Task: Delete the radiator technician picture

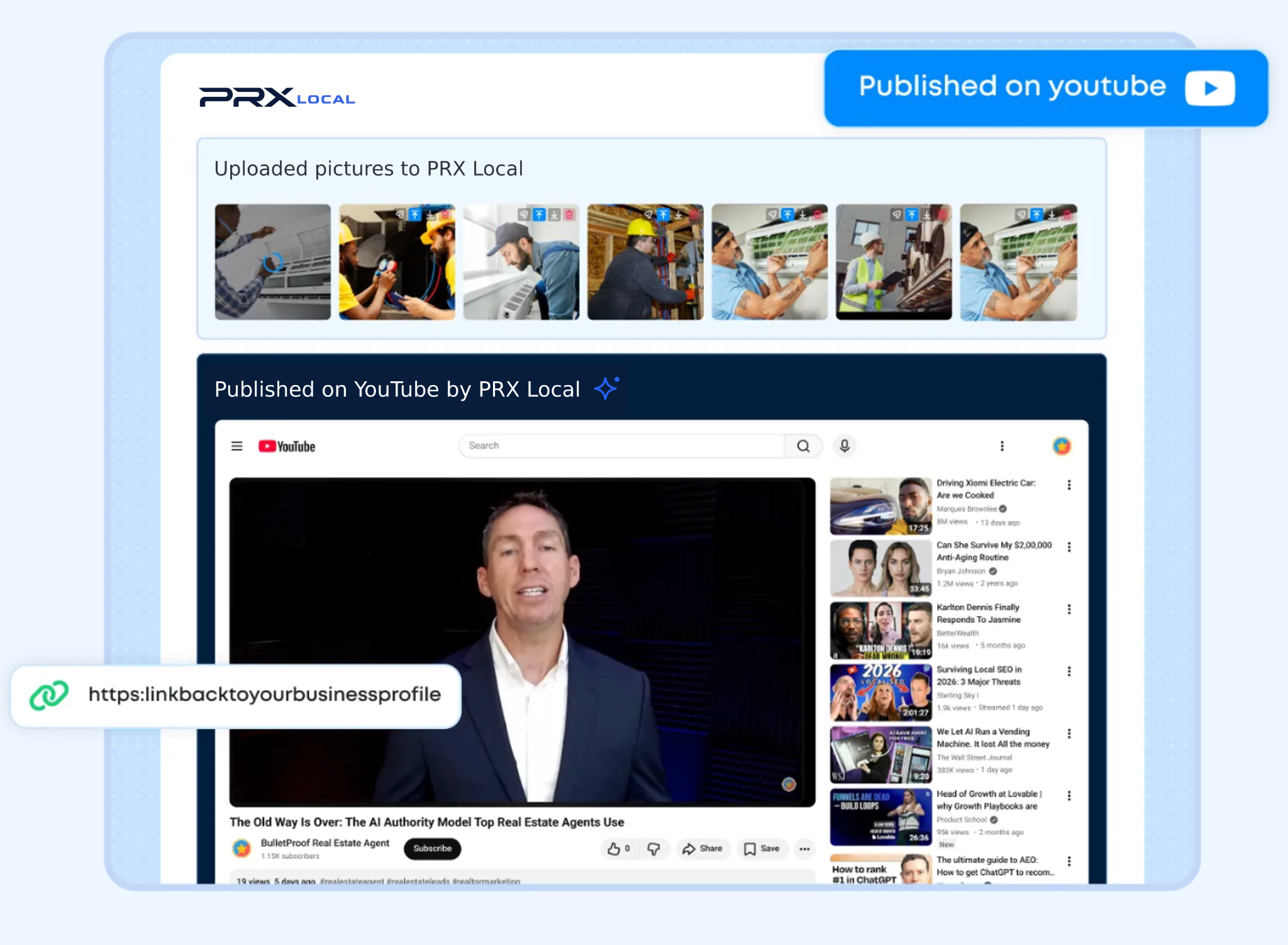Action: (x=569, y=215)
